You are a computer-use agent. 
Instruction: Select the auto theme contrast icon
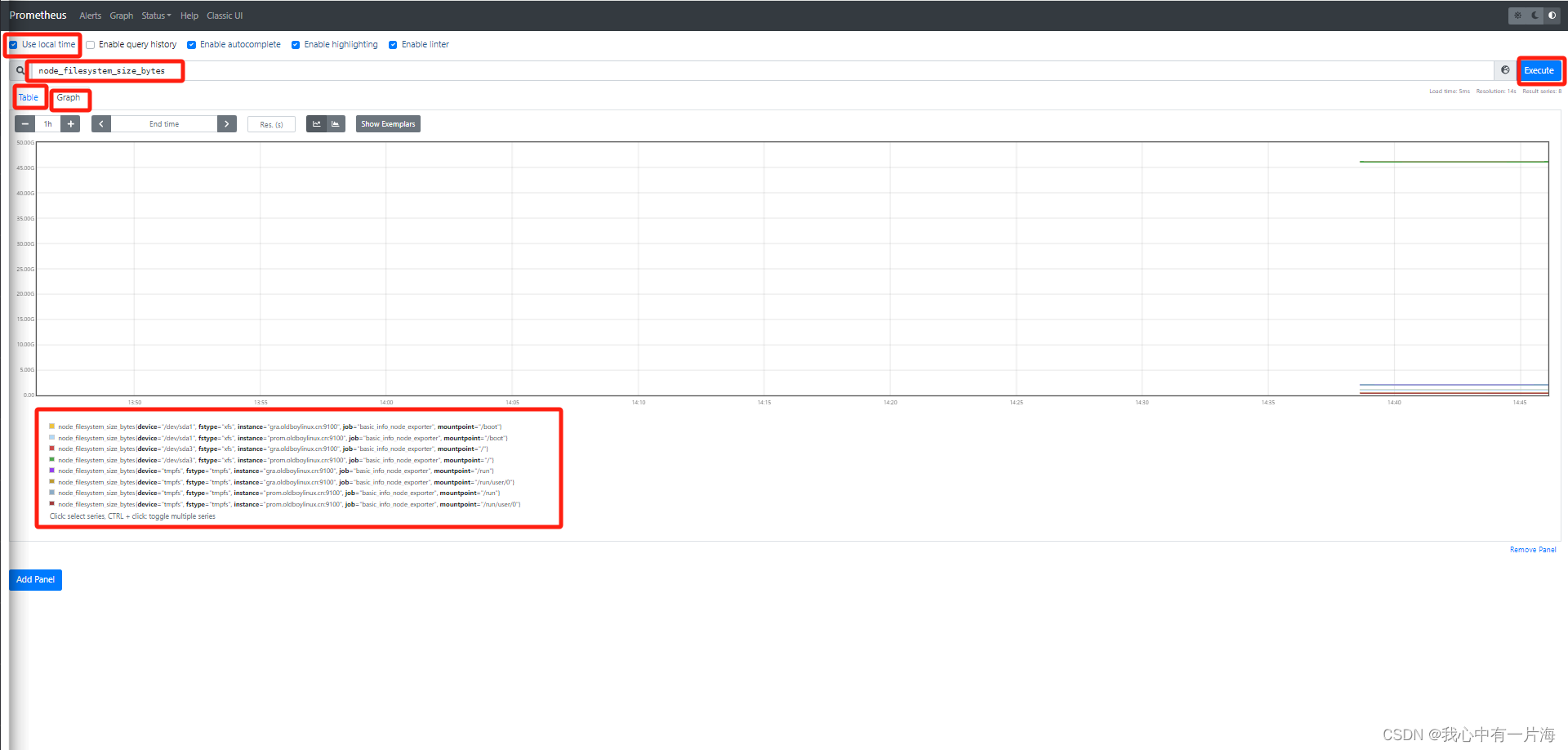(1552, 16)
